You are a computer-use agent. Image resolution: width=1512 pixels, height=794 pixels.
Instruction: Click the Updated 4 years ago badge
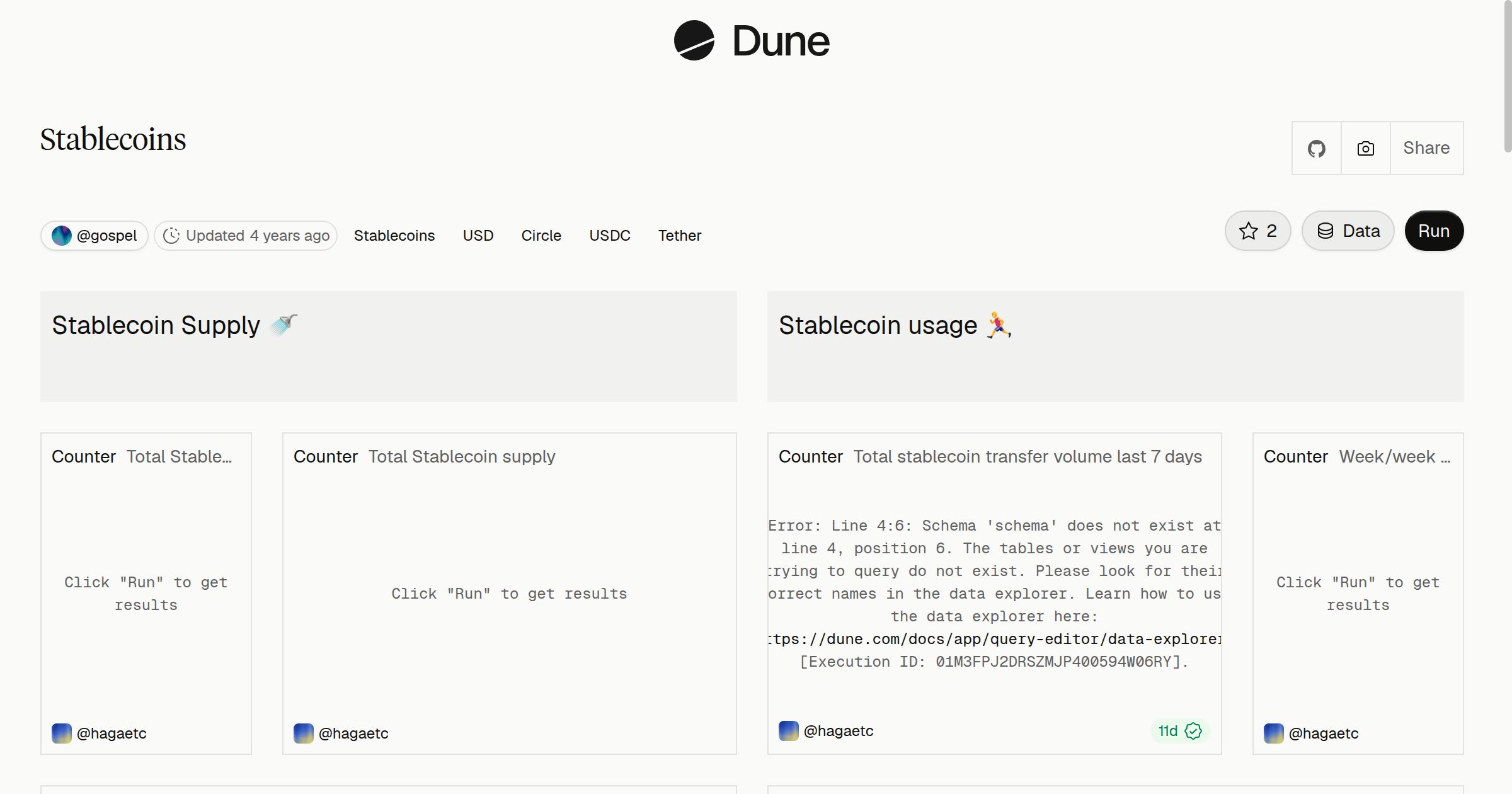[x=246, y=236]
